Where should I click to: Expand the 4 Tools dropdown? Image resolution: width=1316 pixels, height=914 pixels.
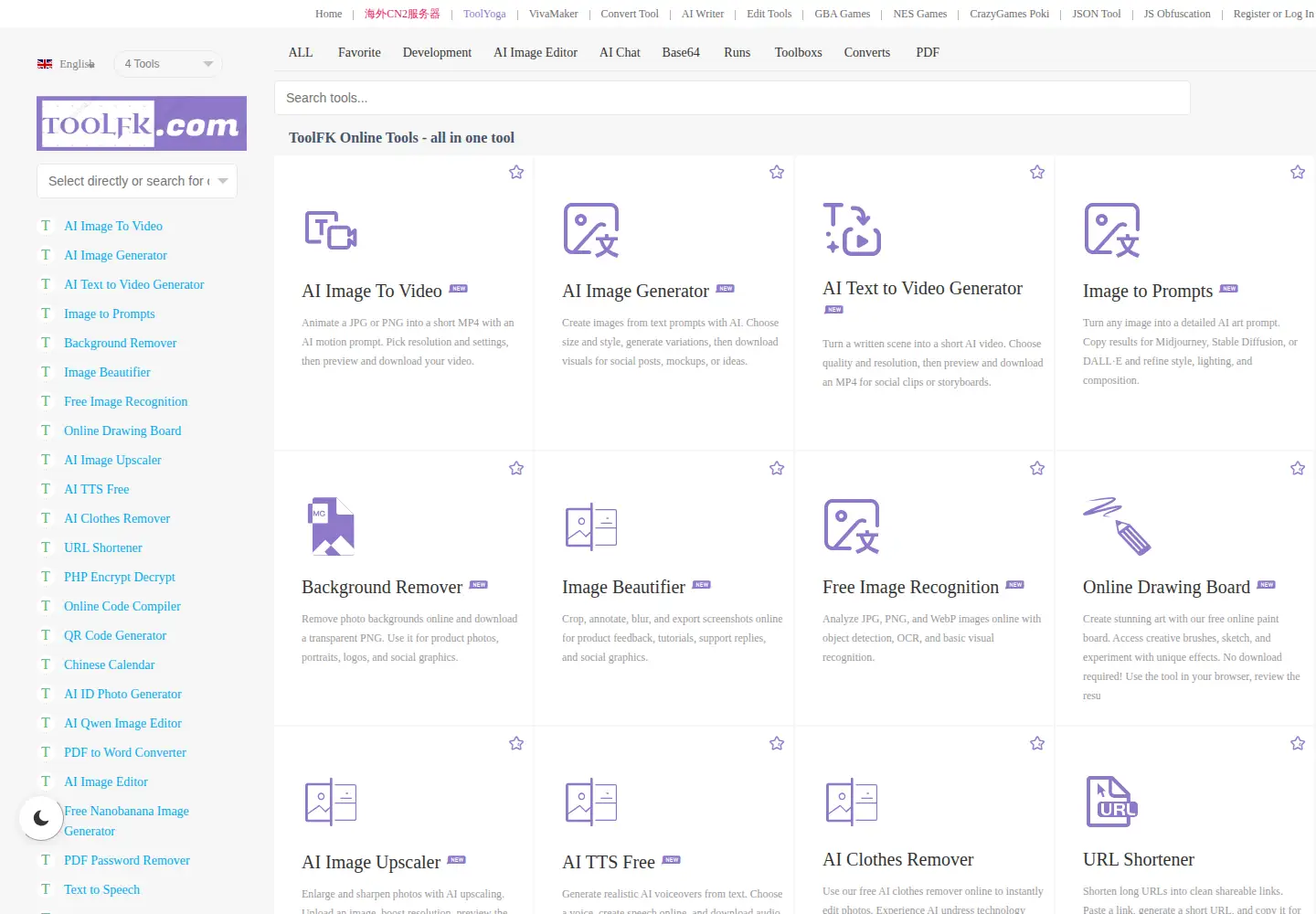pyautogui.click(x=168, y=64)
